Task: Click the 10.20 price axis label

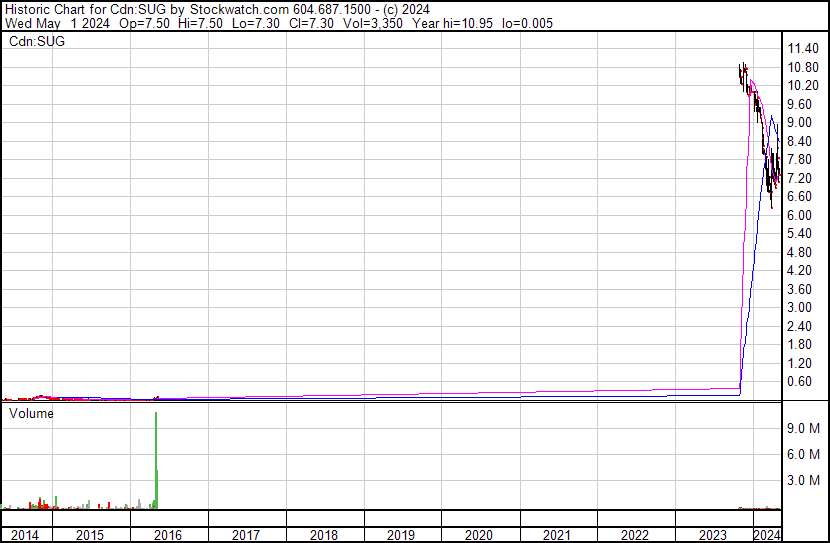Action: pyautogui.click(x=803, y=86)
